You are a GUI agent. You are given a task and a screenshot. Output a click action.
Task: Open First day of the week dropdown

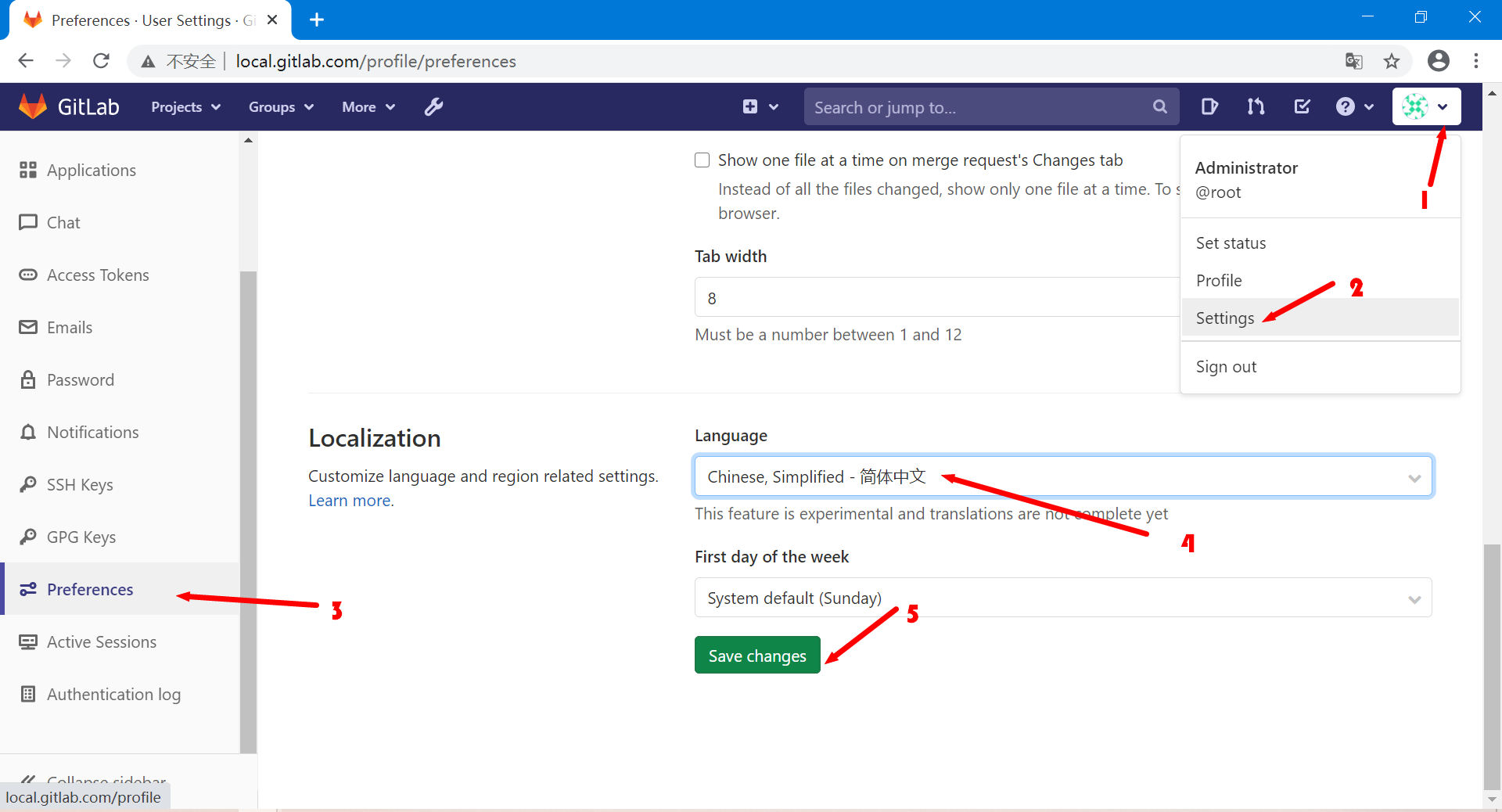click(1063, 598)
